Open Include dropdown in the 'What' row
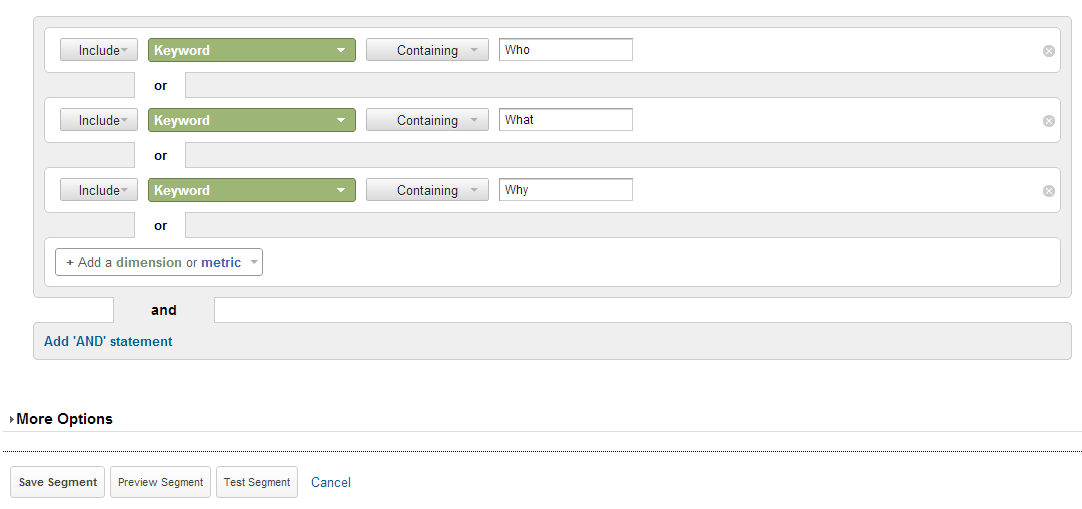Image resolution: width=1082 pixels, height=509 pixels. 99,120
